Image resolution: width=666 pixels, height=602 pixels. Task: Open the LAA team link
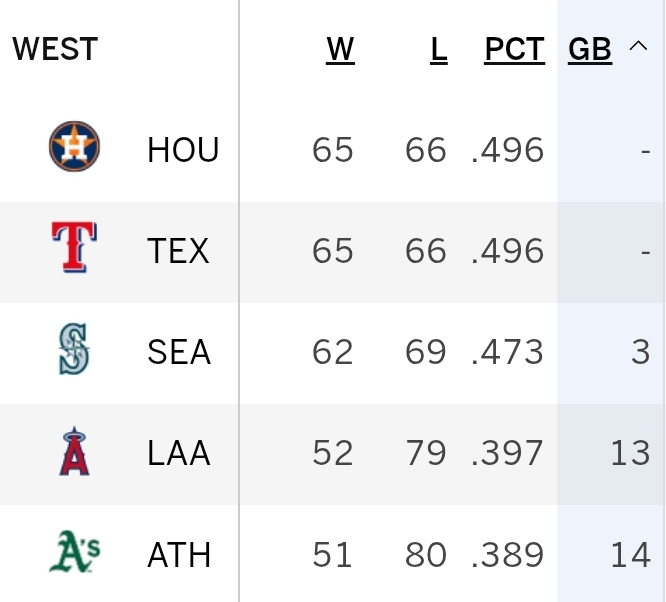pos(179,453)
